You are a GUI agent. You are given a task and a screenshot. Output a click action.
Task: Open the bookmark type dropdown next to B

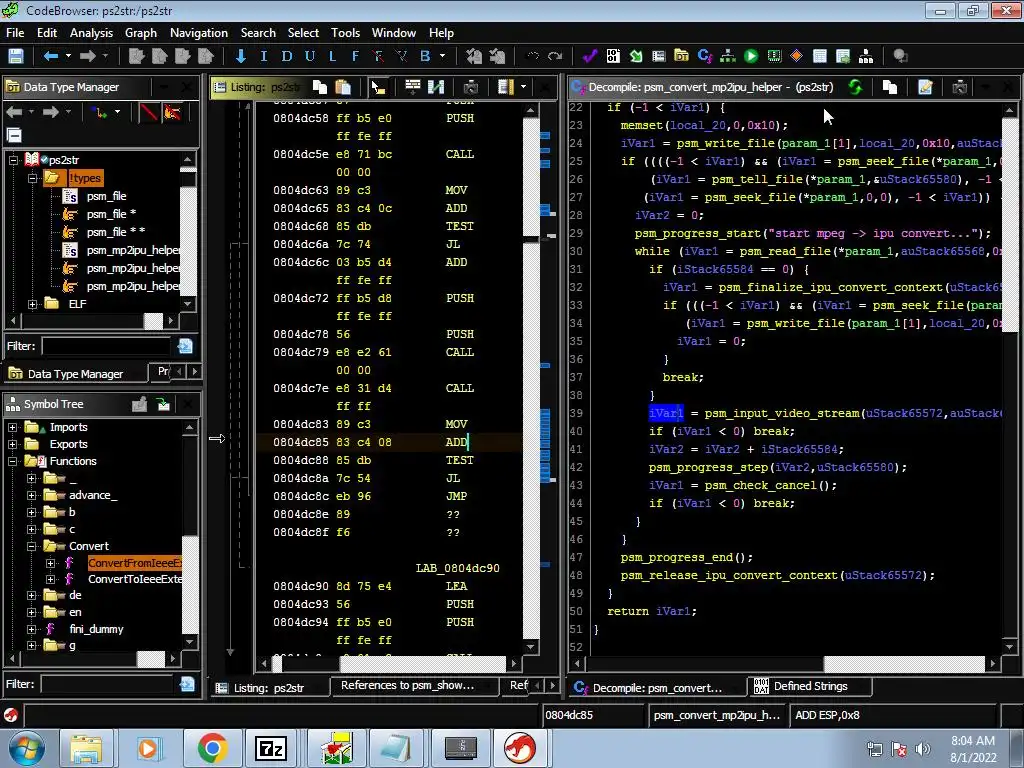443,56
